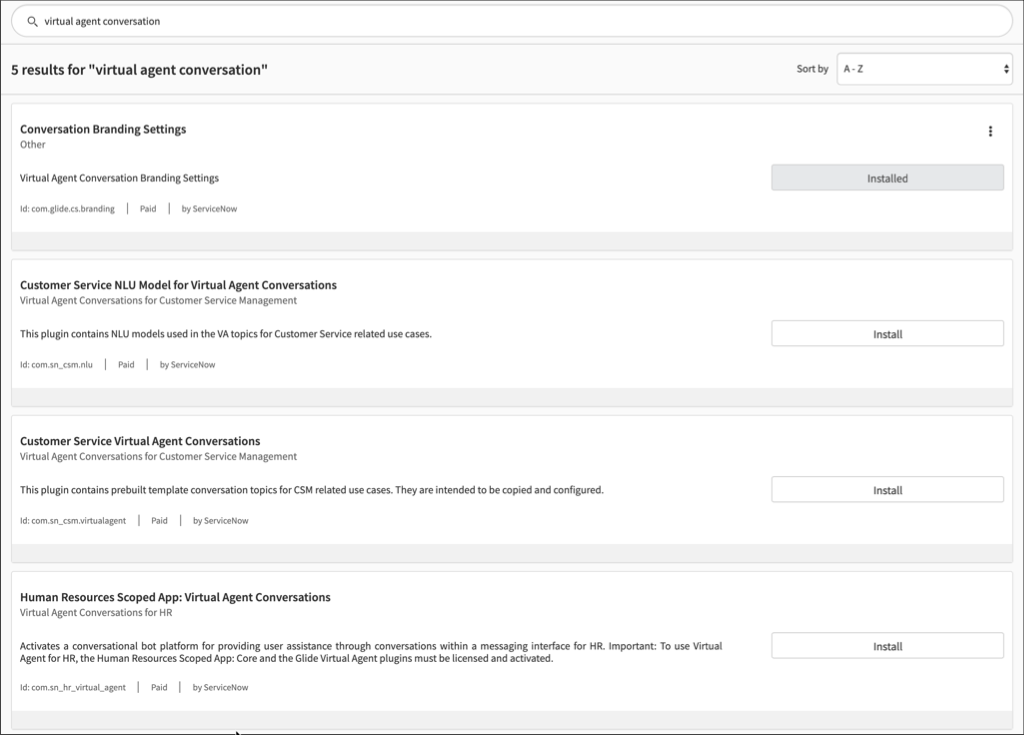Install Customer Service Virtual Agent Conversations
Image resolution: width=1024 pixels, height=735 pixels.
(886, 489)
